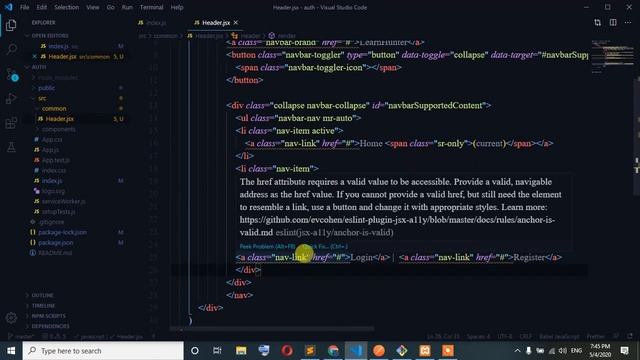This screenshot has height=360, width=640.
Task: Click the Visual Studio Code taskbar icon
Action: pyautogui.click(x=356, y=351)
